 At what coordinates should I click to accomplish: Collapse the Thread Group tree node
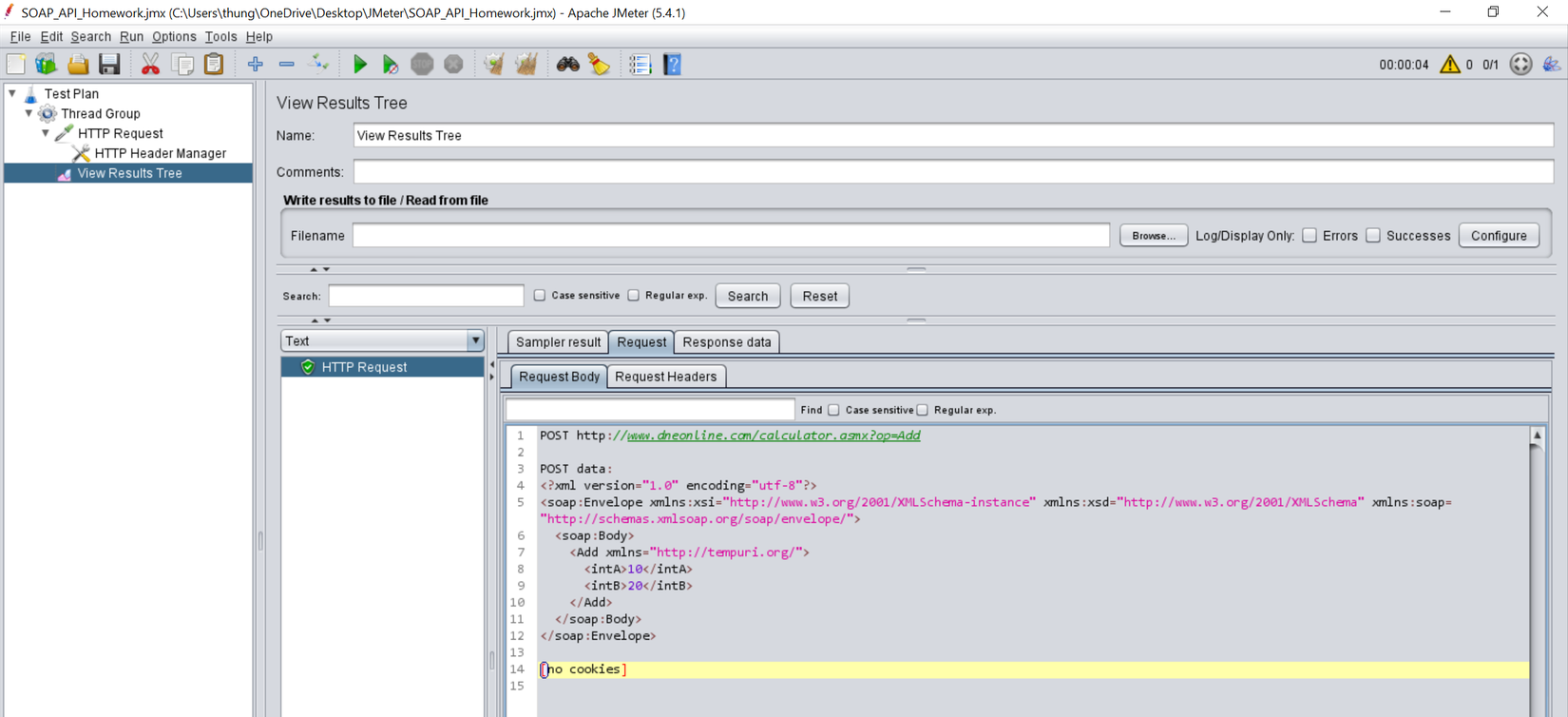(x=29, y=113)
